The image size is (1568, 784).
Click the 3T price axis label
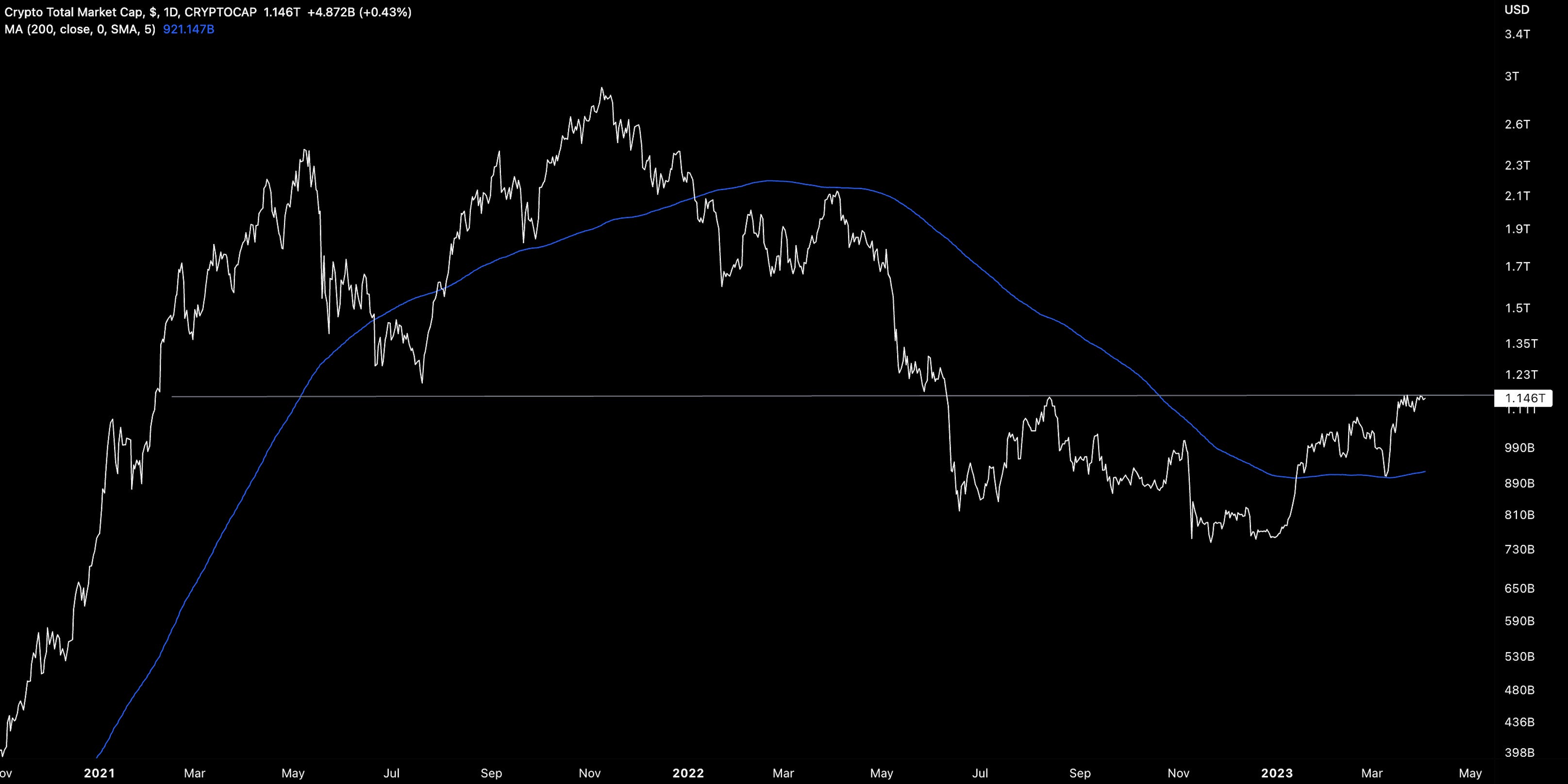point(1511,76)
